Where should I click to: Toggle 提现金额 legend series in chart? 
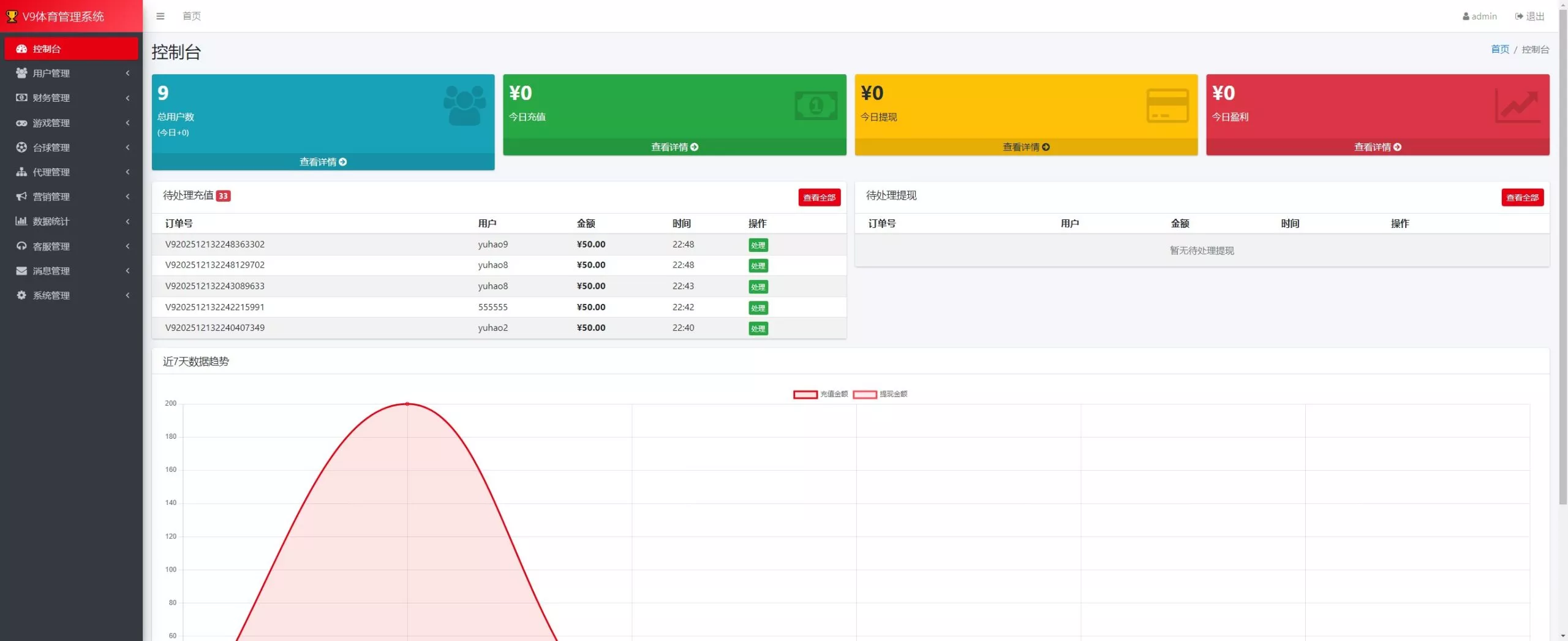click(880, 394)
